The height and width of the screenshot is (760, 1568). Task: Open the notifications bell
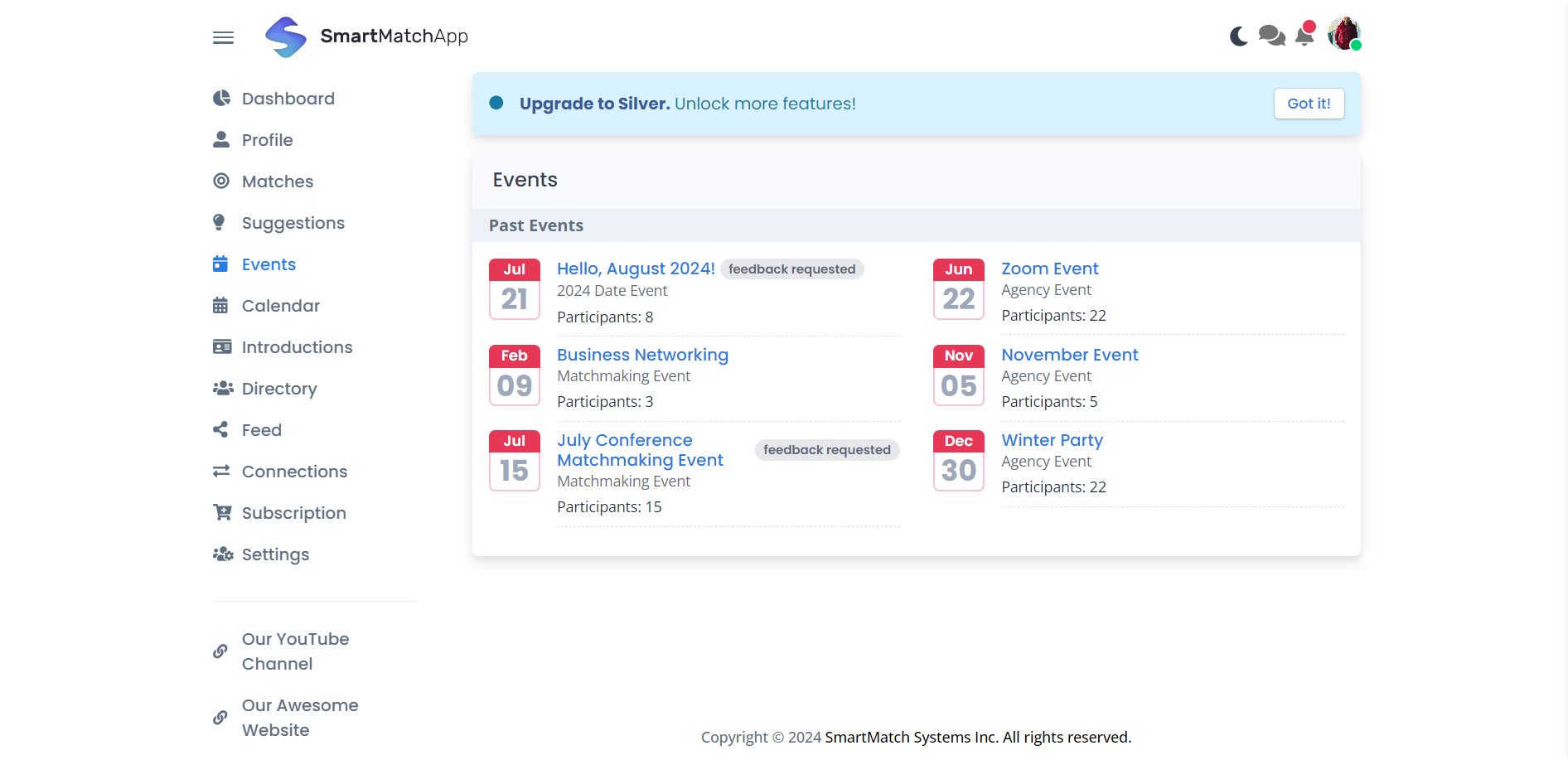(x=1304, y=36)
